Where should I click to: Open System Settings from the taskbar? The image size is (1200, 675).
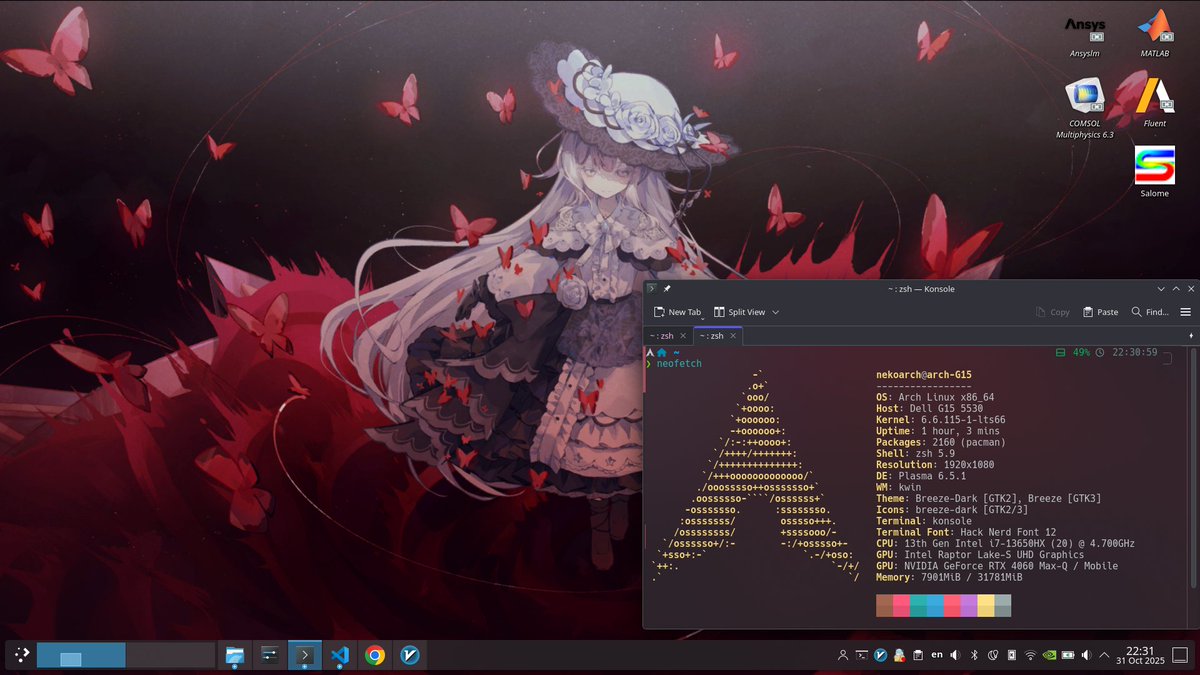(270, 655)
